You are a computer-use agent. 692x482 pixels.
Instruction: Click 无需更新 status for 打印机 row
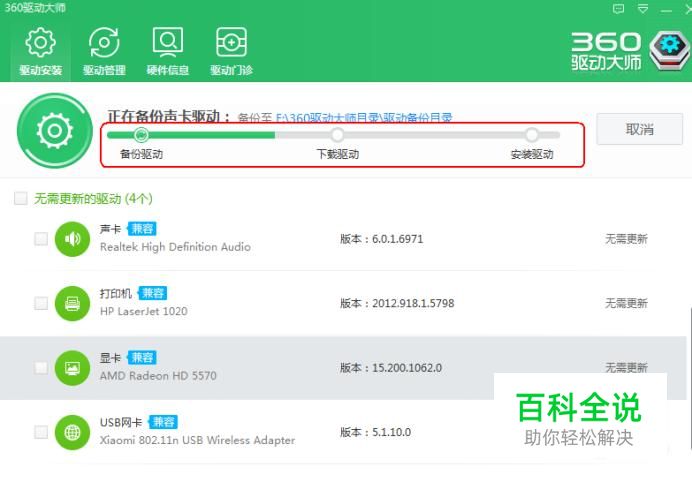[x=626, y=303]
